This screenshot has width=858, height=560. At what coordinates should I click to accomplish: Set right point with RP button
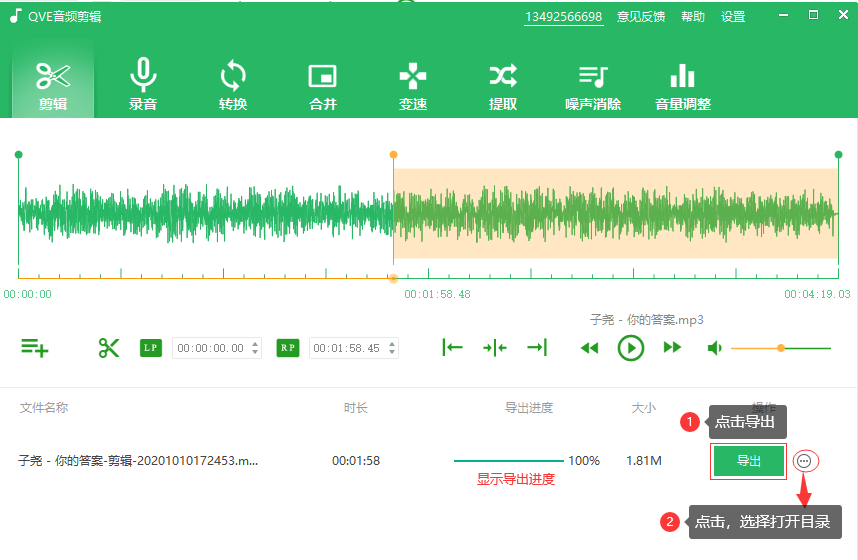tap(288, 348)
